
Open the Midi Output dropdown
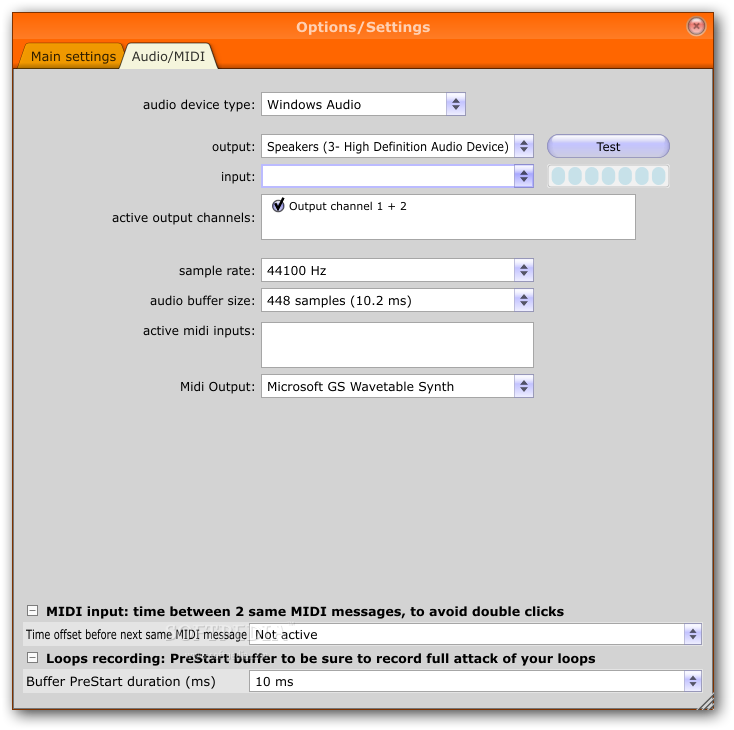pos(397,386)
